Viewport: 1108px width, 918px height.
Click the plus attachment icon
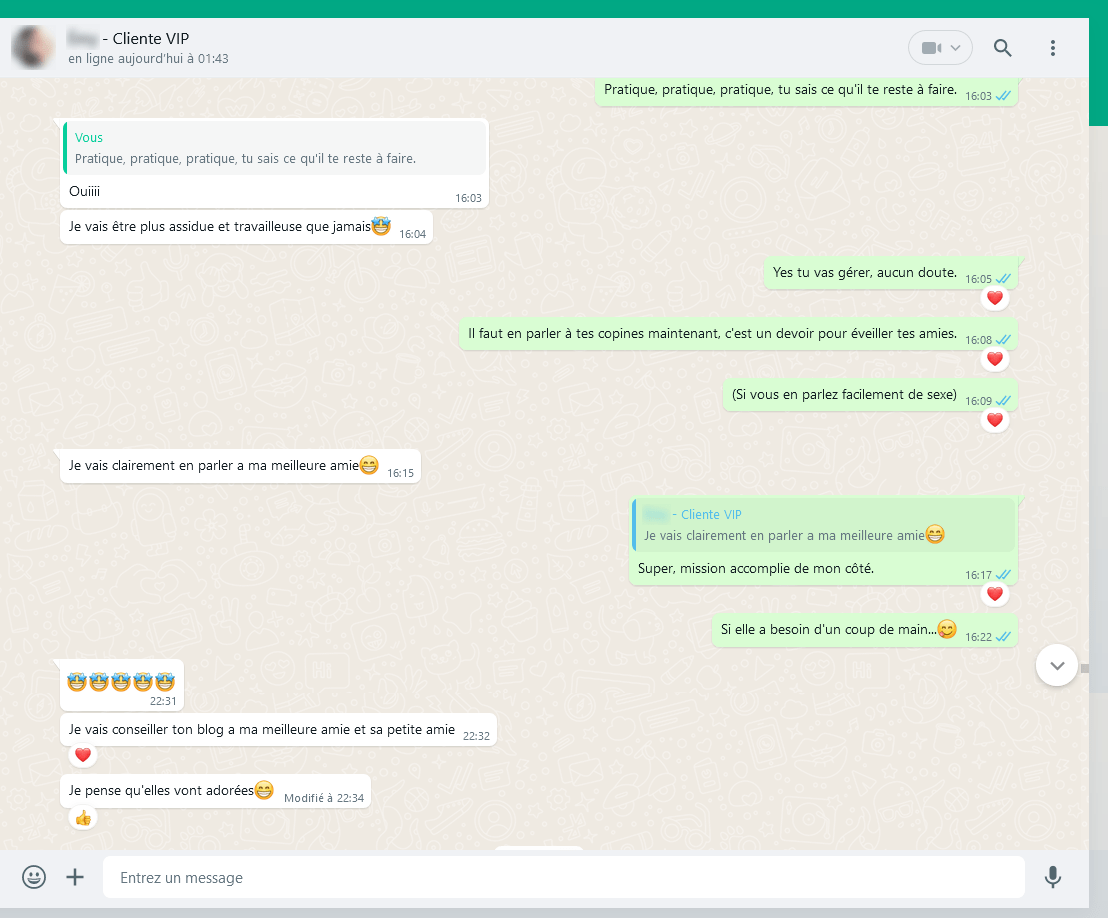75,877
